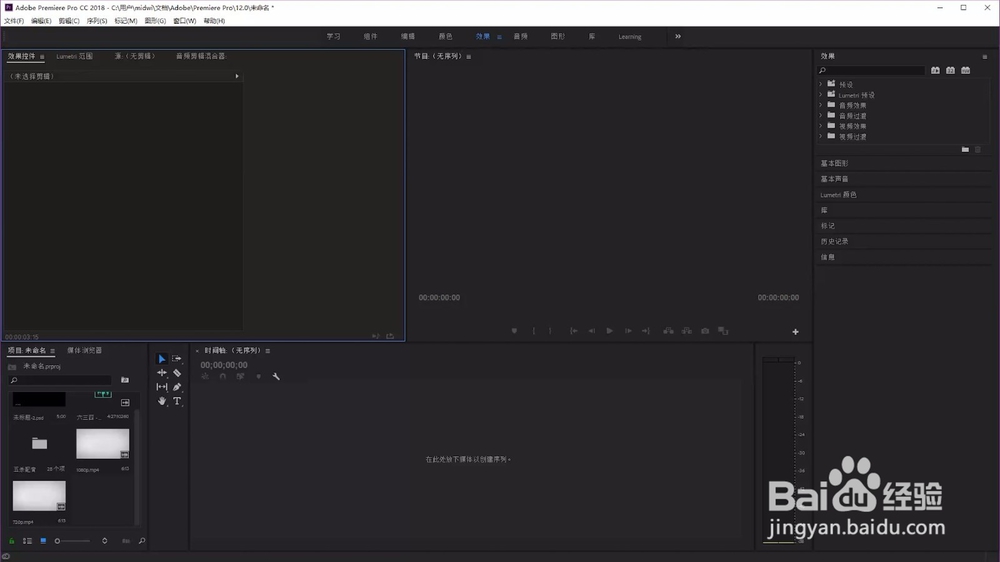1000x562 pixels.
Task: Click Step Back 1 Frame button
Action: [591, 330]
